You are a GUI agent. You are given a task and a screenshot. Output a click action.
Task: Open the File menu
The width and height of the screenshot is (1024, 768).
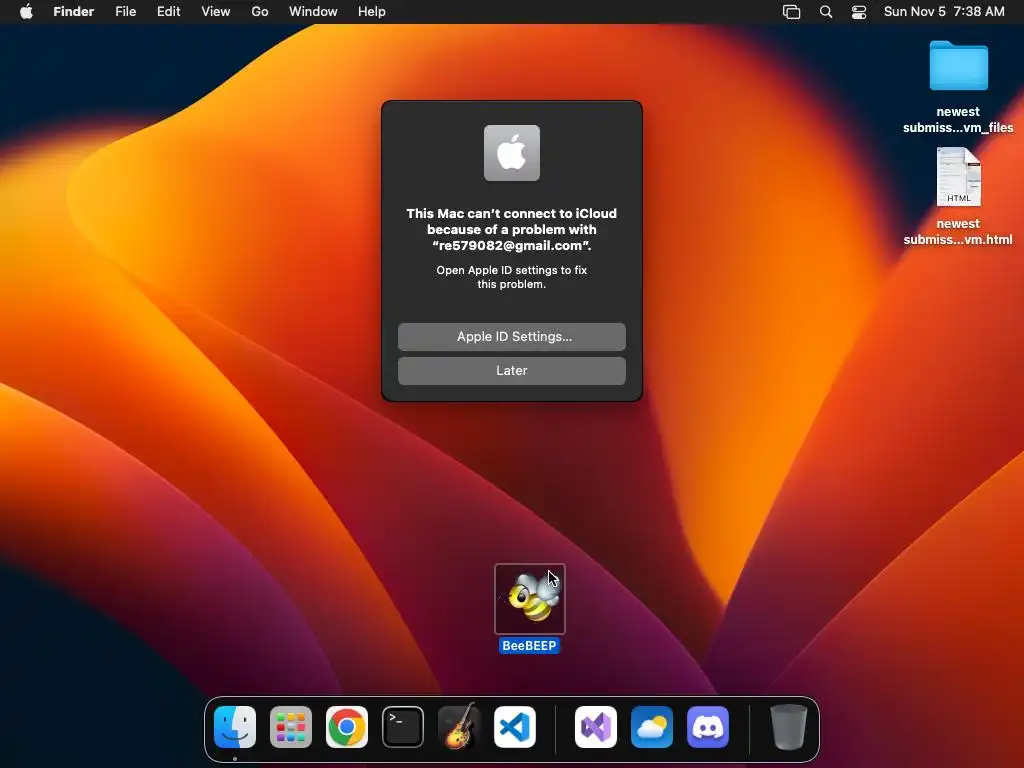tap(125, 12)
